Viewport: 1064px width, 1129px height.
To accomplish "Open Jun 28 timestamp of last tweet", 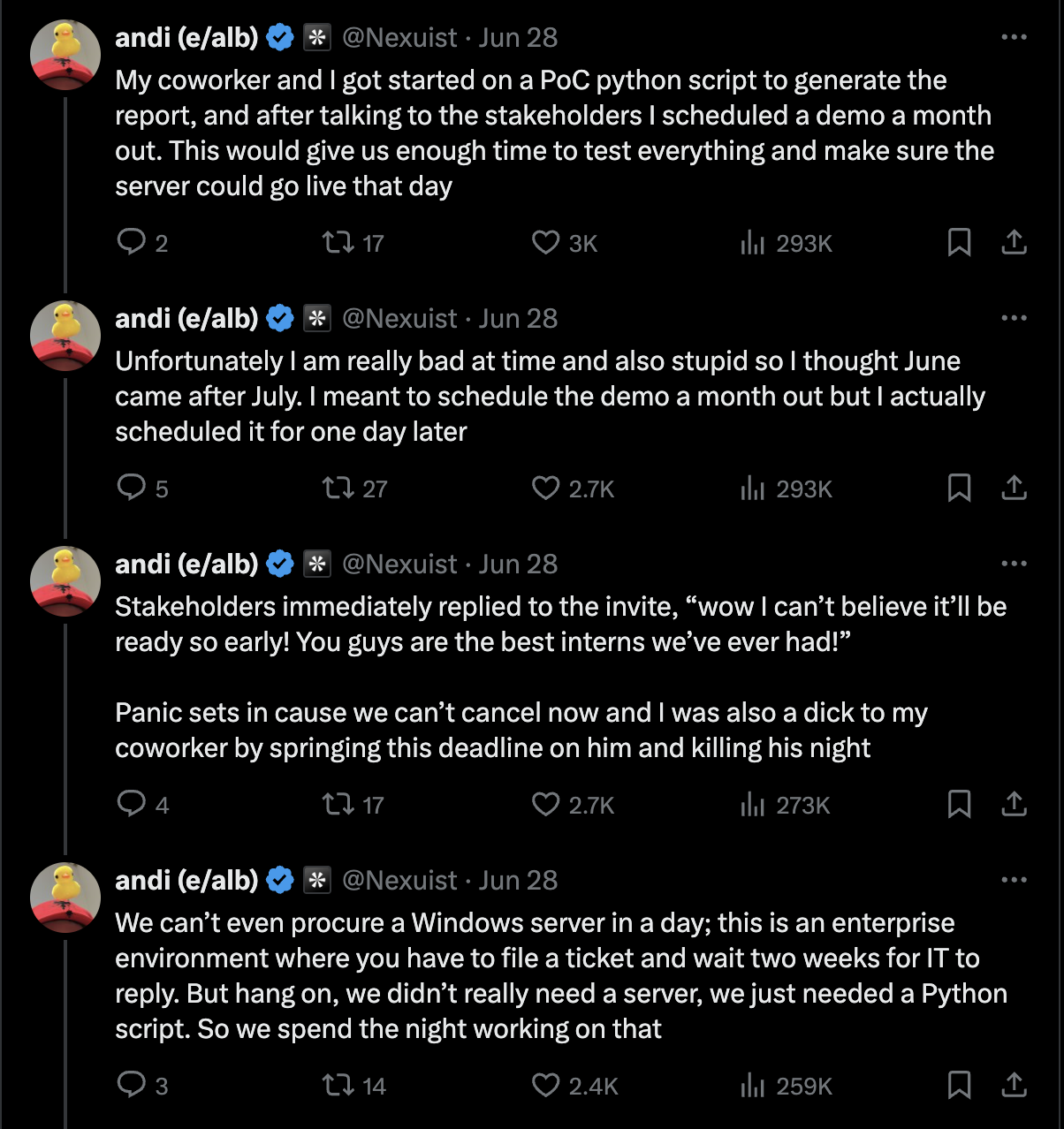I will pos(518,880).
